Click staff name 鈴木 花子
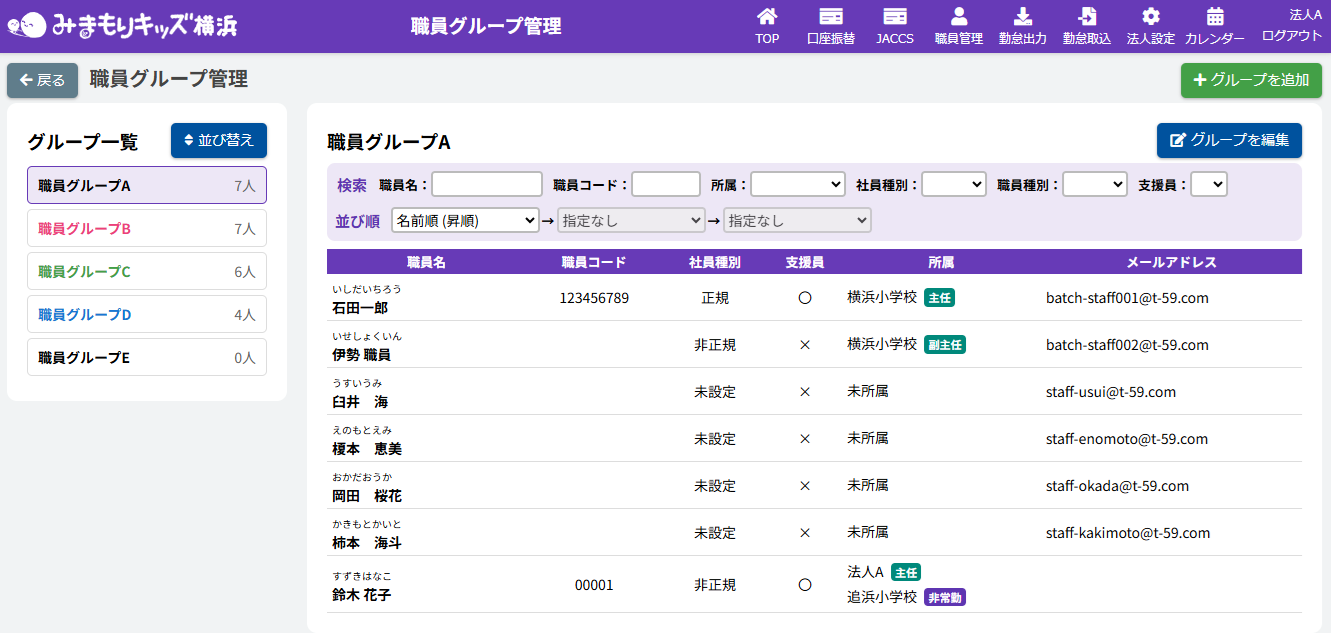 pos(362,595)
